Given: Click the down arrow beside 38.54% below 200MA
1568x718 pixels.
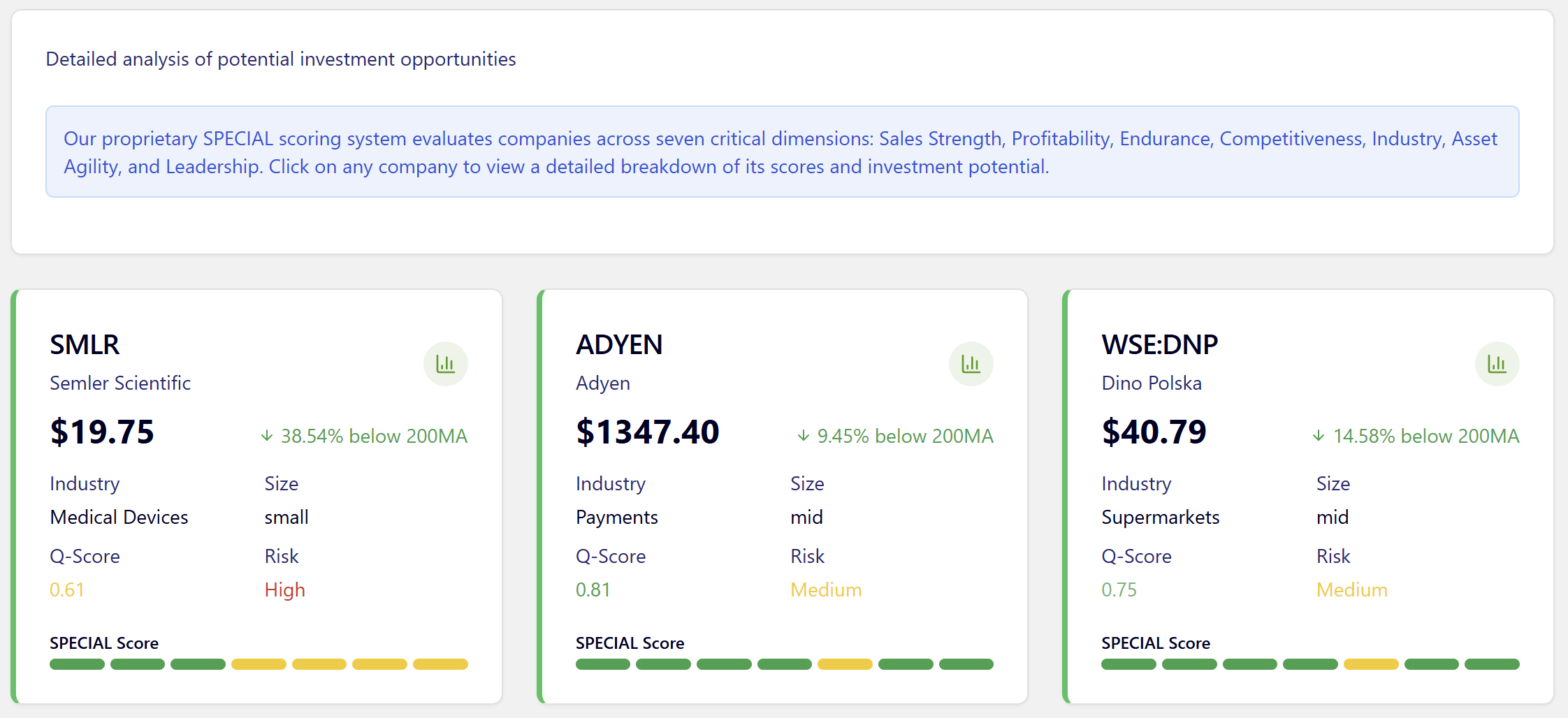Looking at the screenshot, I should [267, 436].
